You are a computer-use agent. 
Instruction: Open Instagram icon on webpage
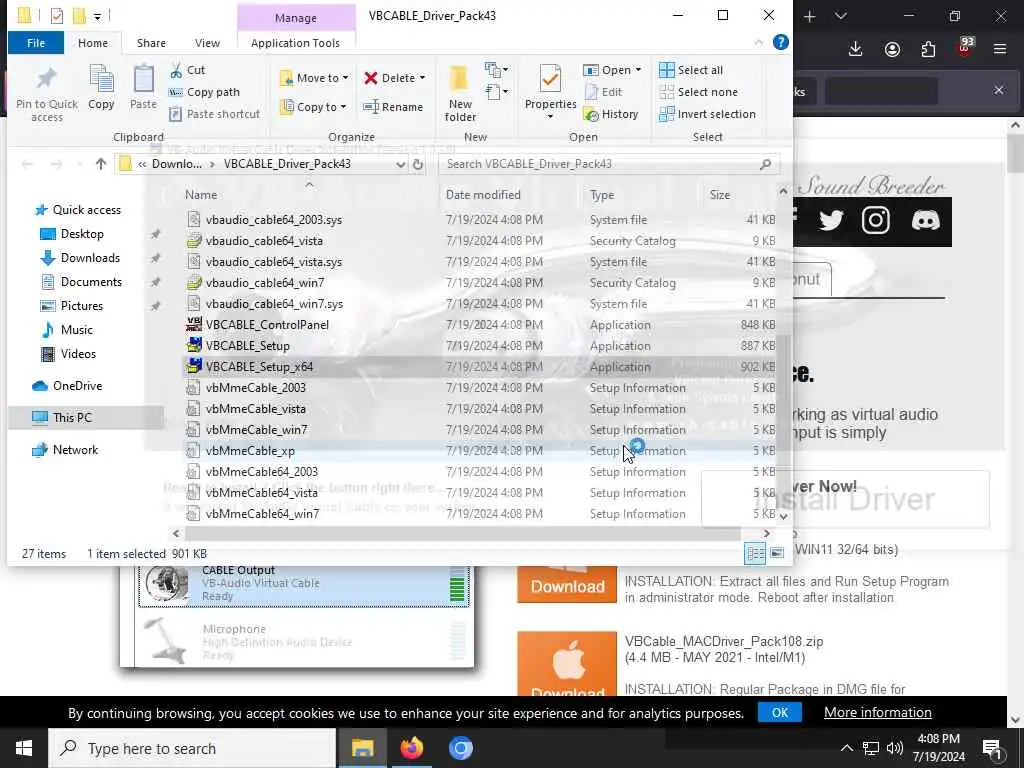click(876, 220)
